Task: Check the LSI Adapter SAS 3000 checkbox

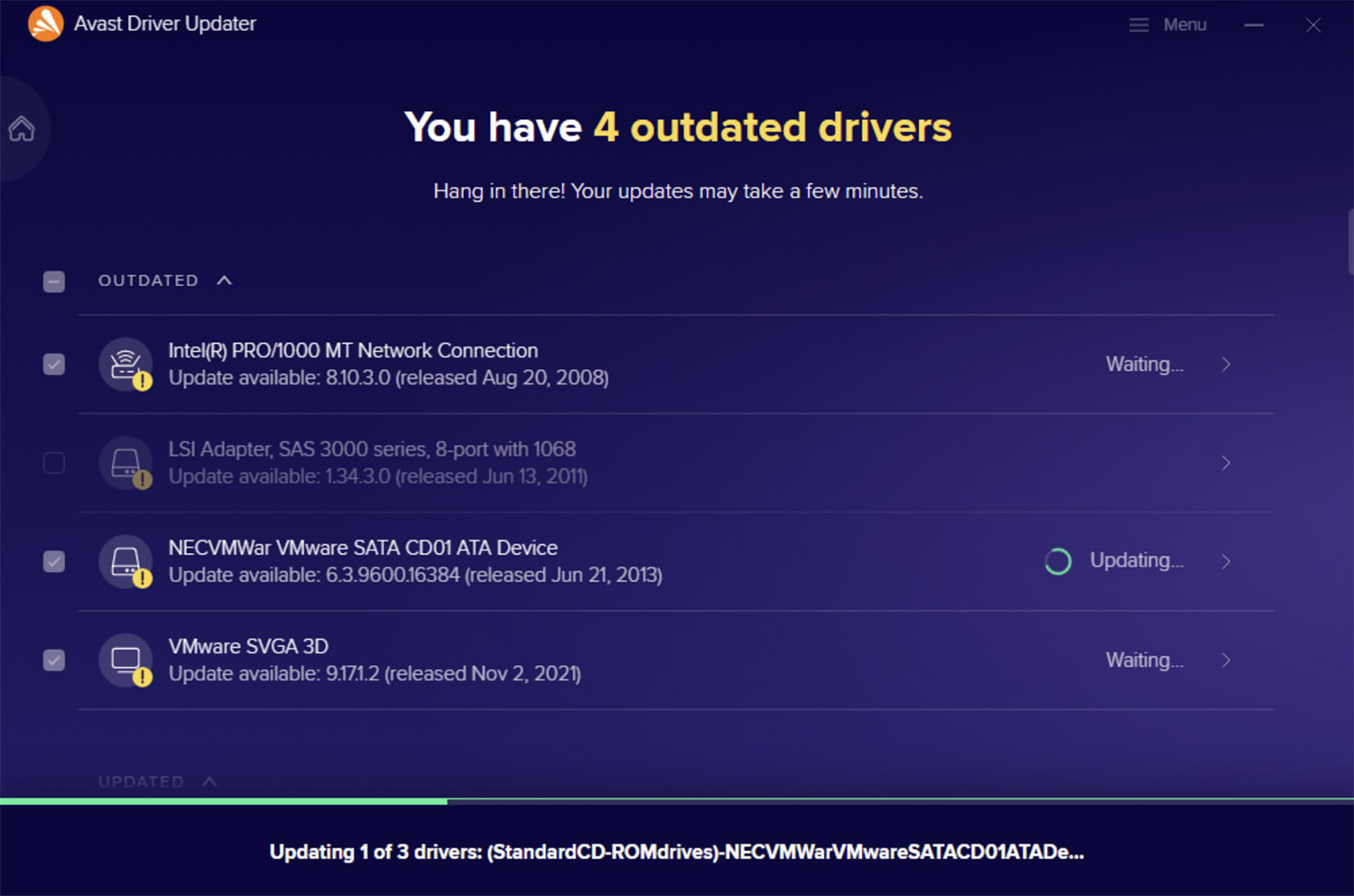Action: [x=54, y=463]
